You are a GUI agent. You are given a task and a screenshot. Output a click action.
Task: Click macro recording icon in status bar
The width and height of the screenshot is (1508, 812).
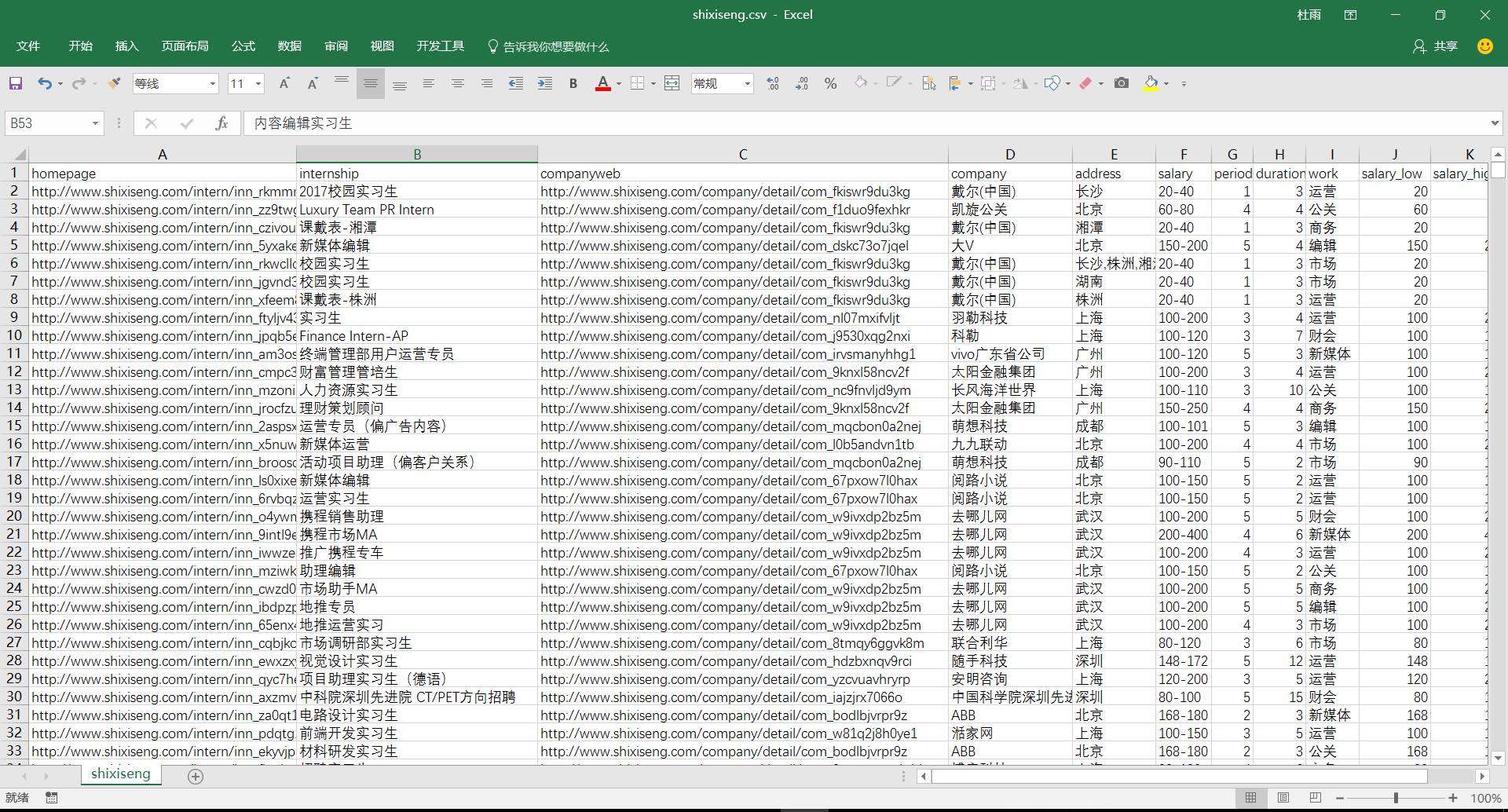click(x=52, y=798)
